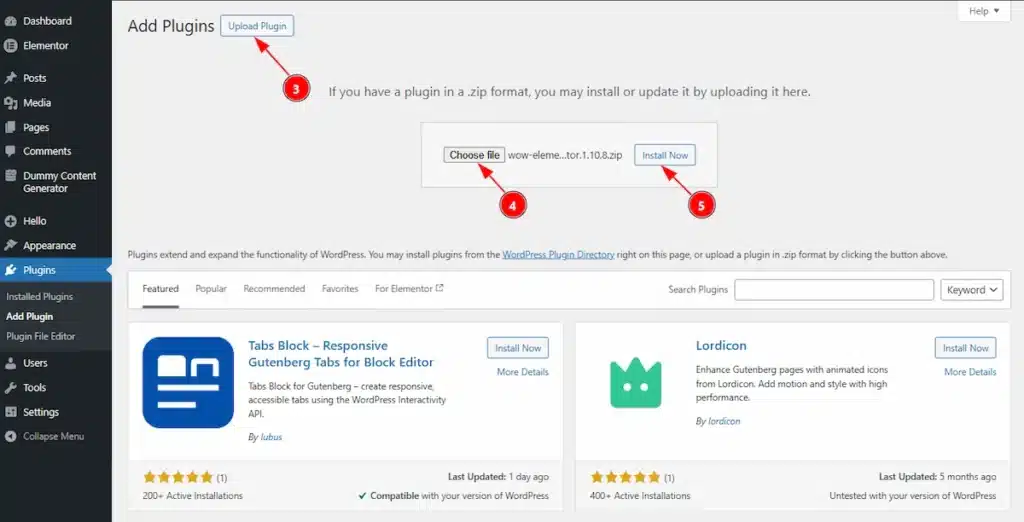This screenshot has height=522, width=1024.
Task: Open Users icon in admin menu
Action: pos(10,363)
